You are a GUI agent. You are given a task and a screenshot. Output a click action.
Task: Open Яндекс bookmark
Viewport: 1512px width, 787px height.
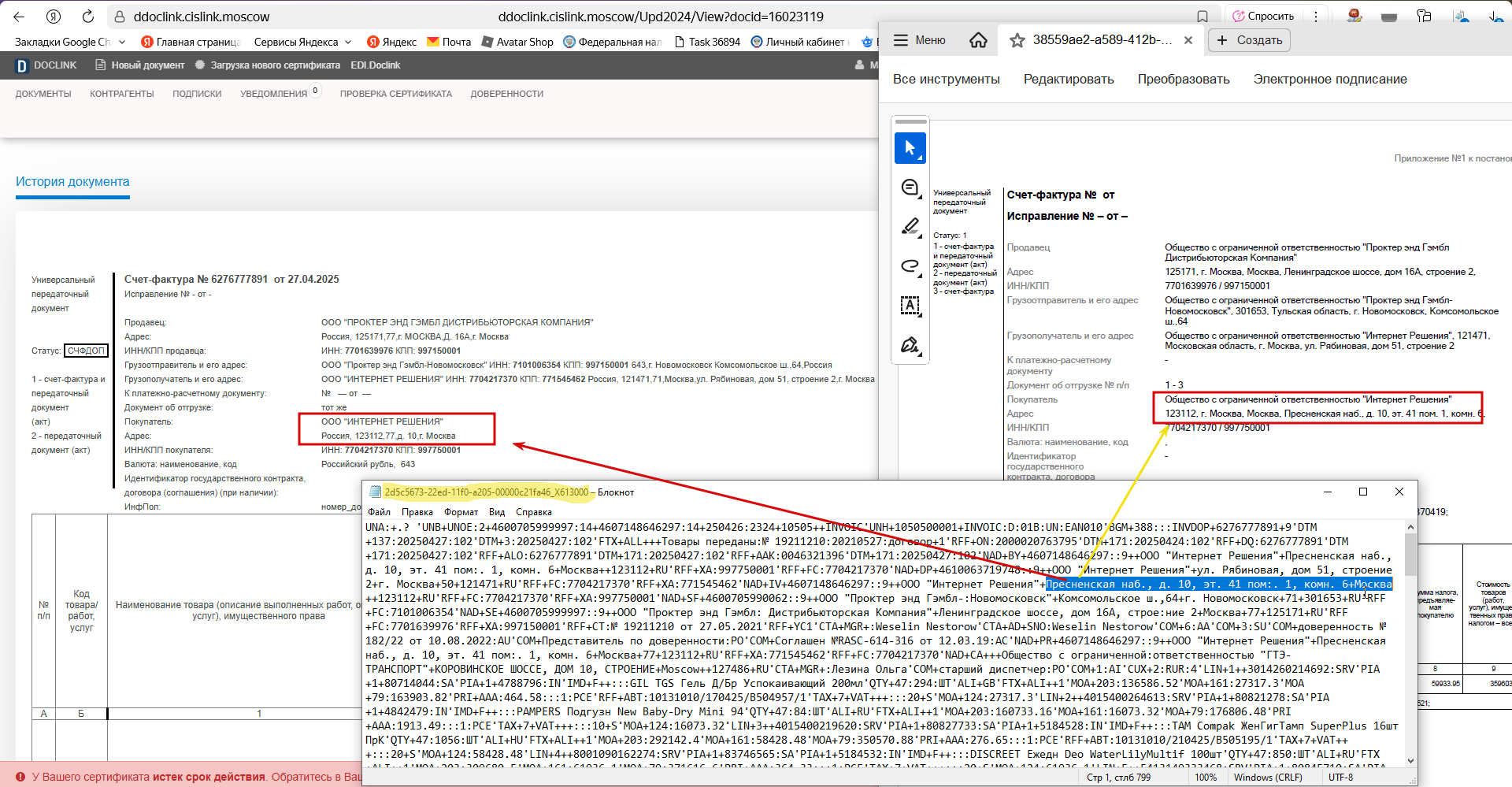pos(391,42)
